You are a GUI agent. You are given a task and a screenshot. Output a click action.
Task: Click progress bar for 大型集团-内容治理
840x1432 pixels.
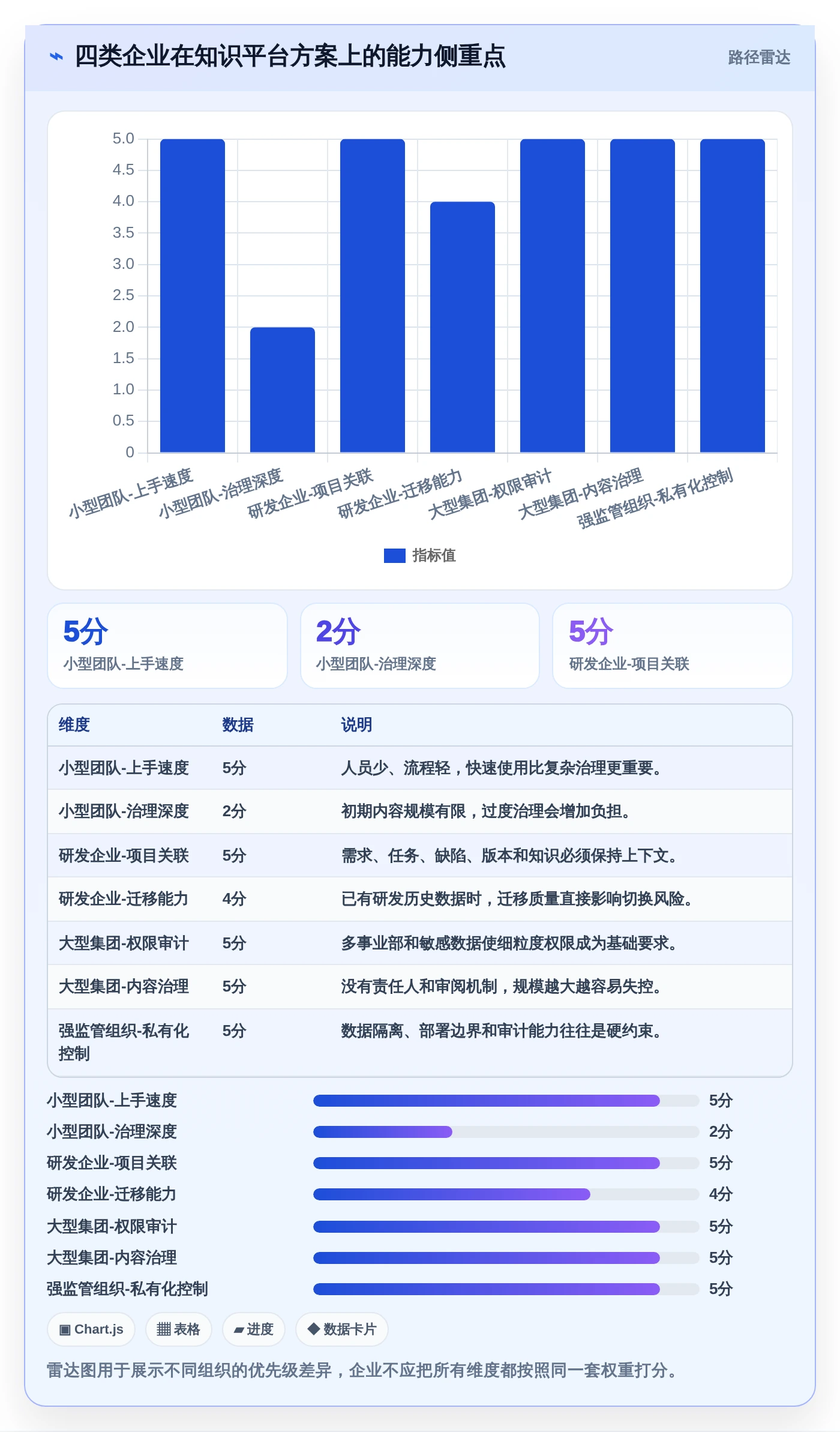pyautogui.click(x=506, y=1258)
